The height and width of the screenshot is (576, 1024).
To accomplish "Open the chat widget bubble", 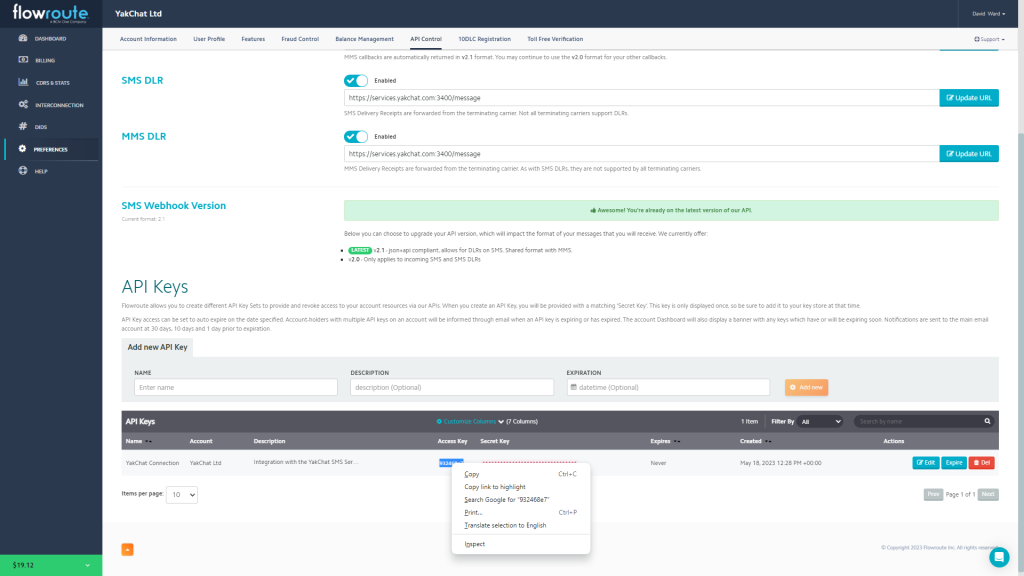I will click(x=999, y=556).
